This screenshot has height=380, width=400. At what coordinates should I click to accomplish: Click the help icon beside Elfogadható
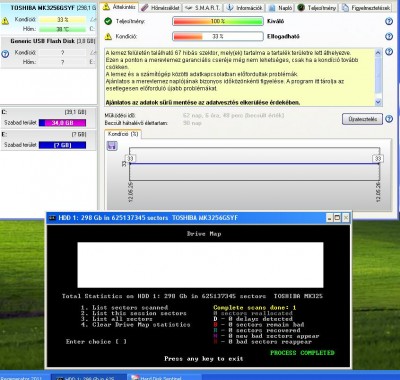(x=389, y=36)
